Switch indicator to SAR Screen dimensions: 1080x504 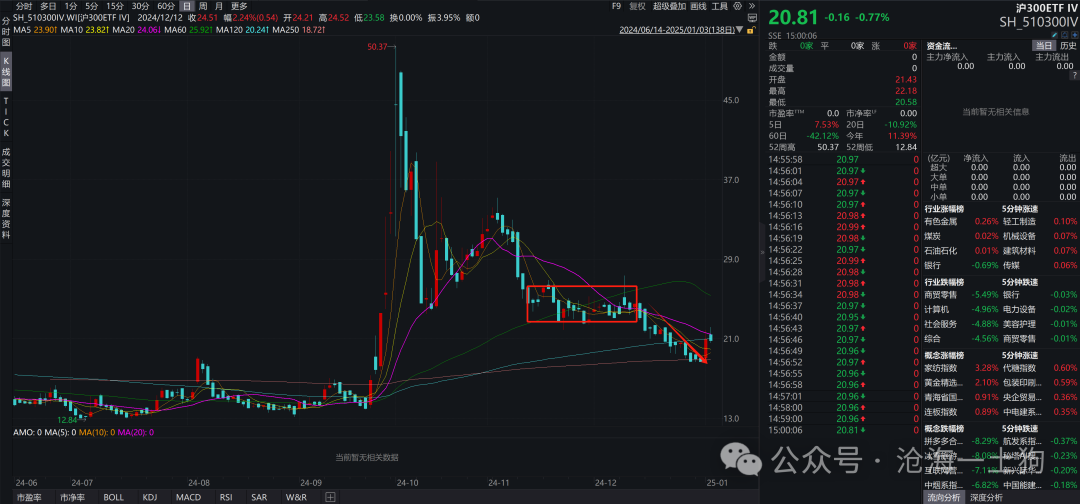[x=259, y=496]
